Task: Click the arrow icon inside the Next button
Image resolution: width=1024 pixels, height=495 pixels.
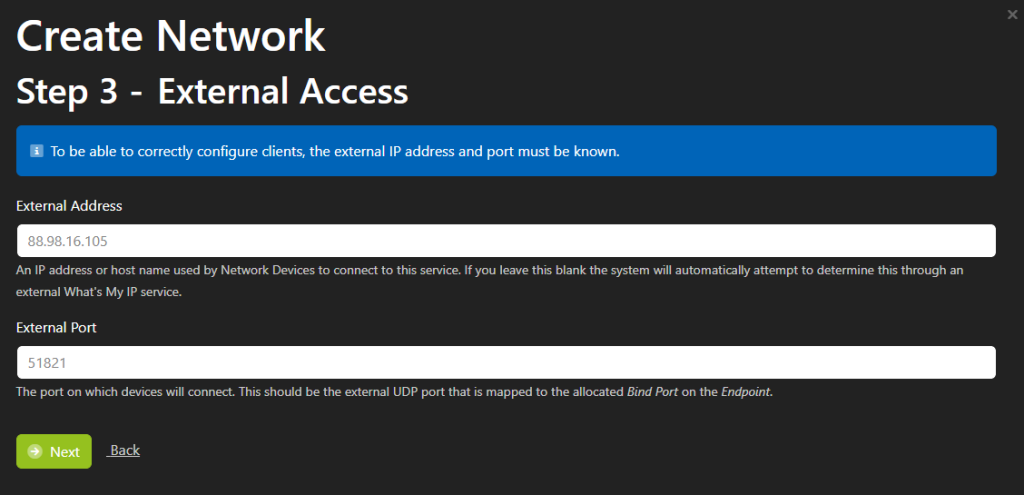Action: point(35,451)
